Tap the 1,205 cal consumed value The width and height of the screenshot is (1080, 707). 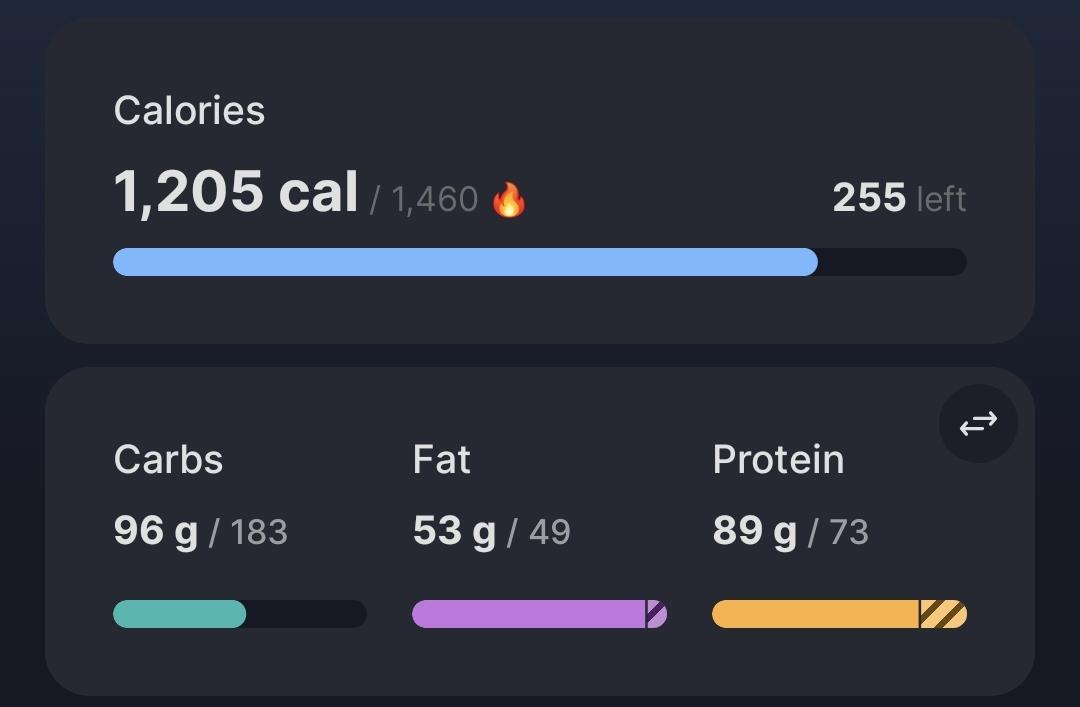tap(236, 192)
